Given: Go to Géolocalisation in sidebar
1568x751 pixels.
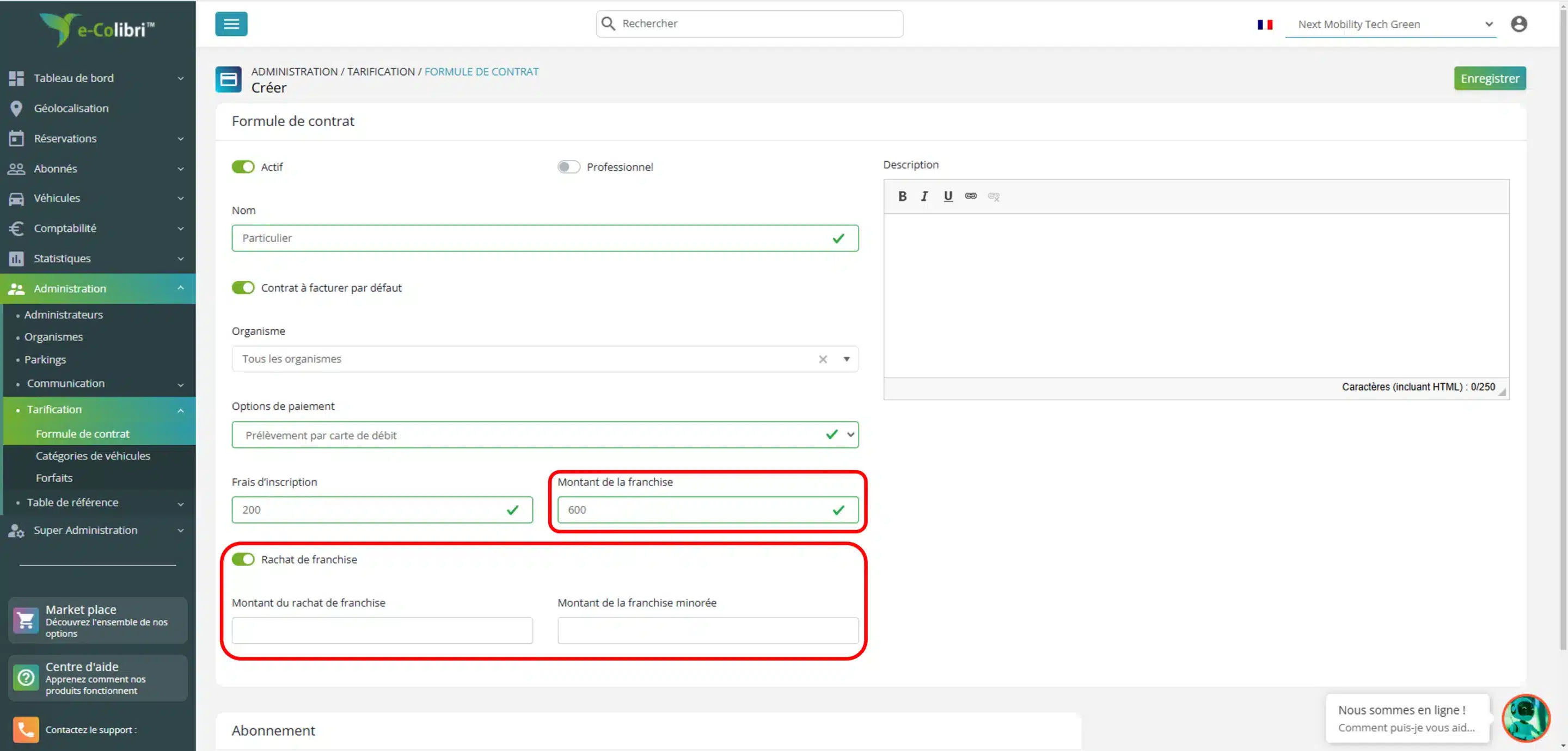Looking at the screenshot, I should (71, 108).
